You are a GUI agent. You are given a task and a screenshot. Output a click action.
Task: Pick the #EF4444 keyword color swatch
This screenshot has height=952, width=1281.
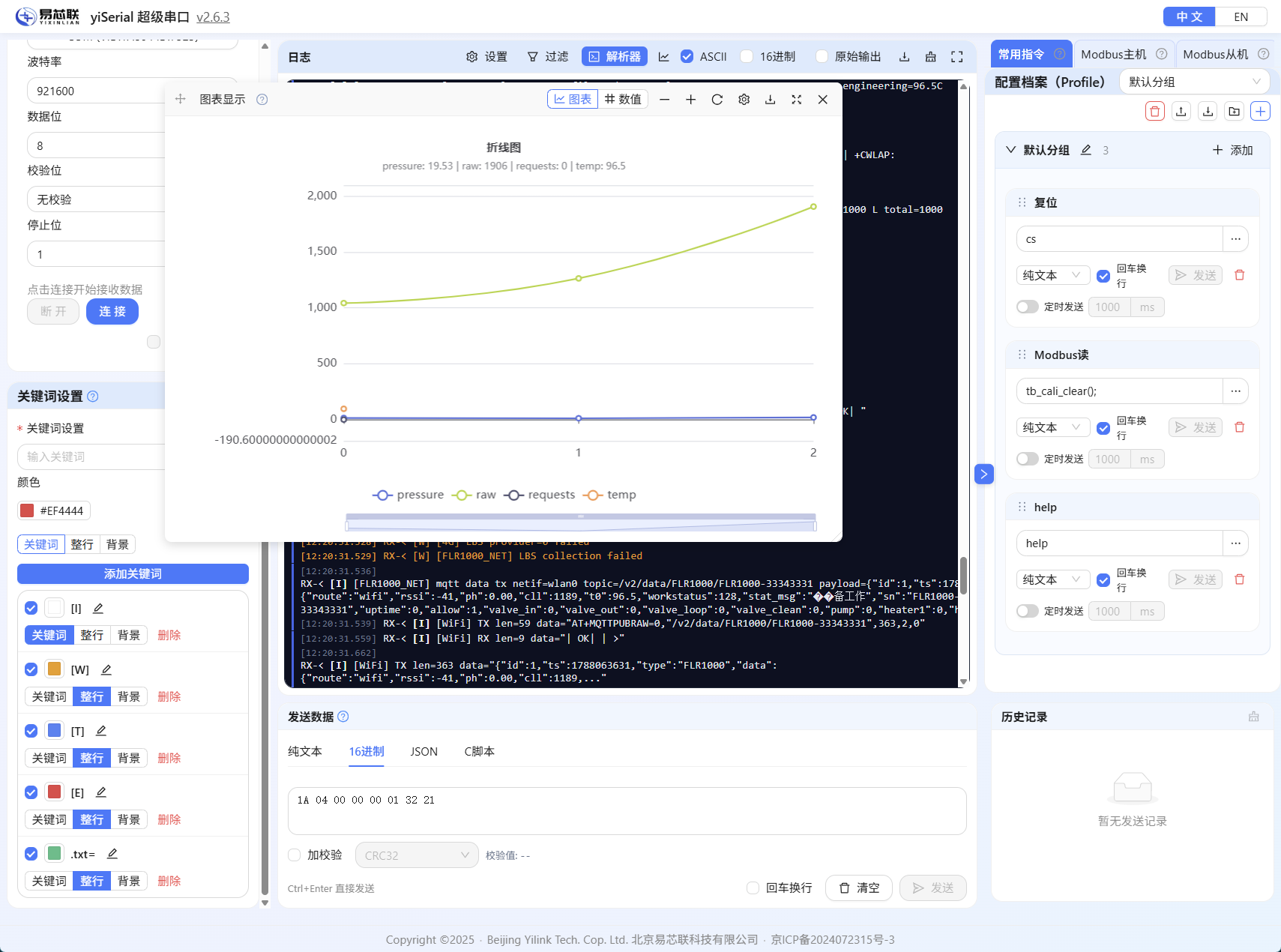27,510
